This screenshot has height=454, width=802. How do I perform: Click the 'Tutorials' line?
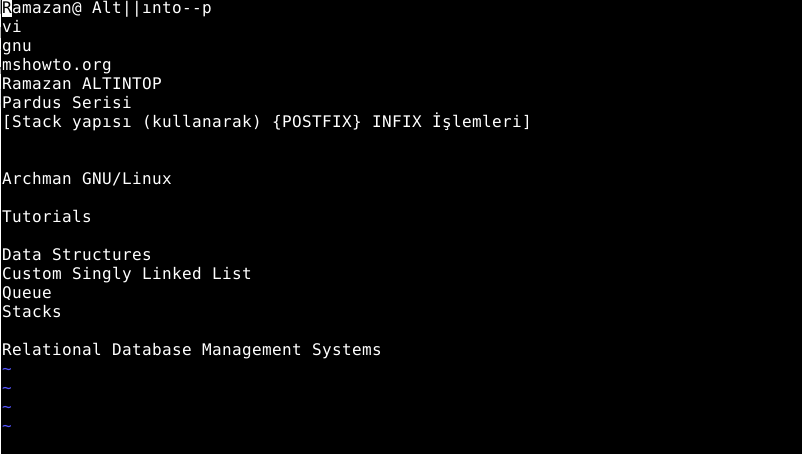[x=47, y=216]
